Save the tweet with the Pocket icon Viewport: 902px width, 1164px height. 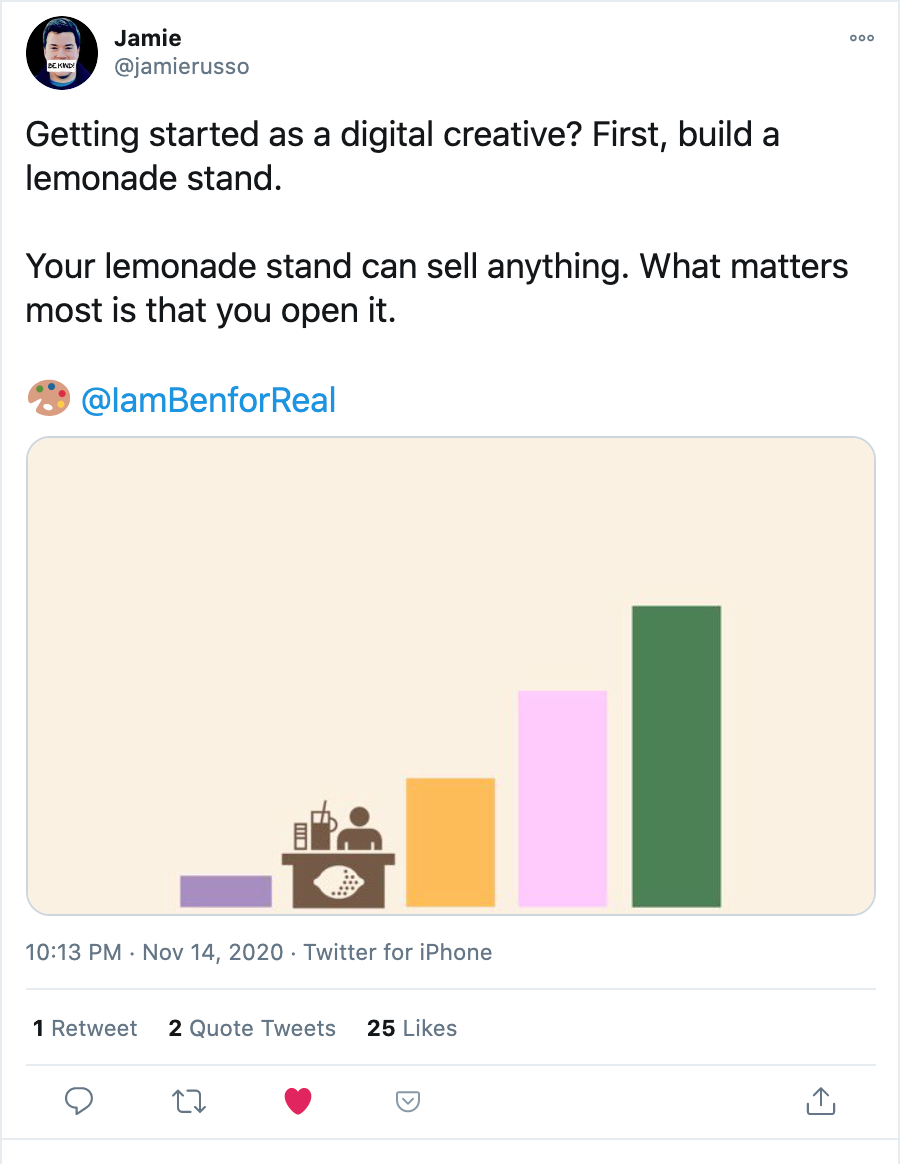[407, 1101]
